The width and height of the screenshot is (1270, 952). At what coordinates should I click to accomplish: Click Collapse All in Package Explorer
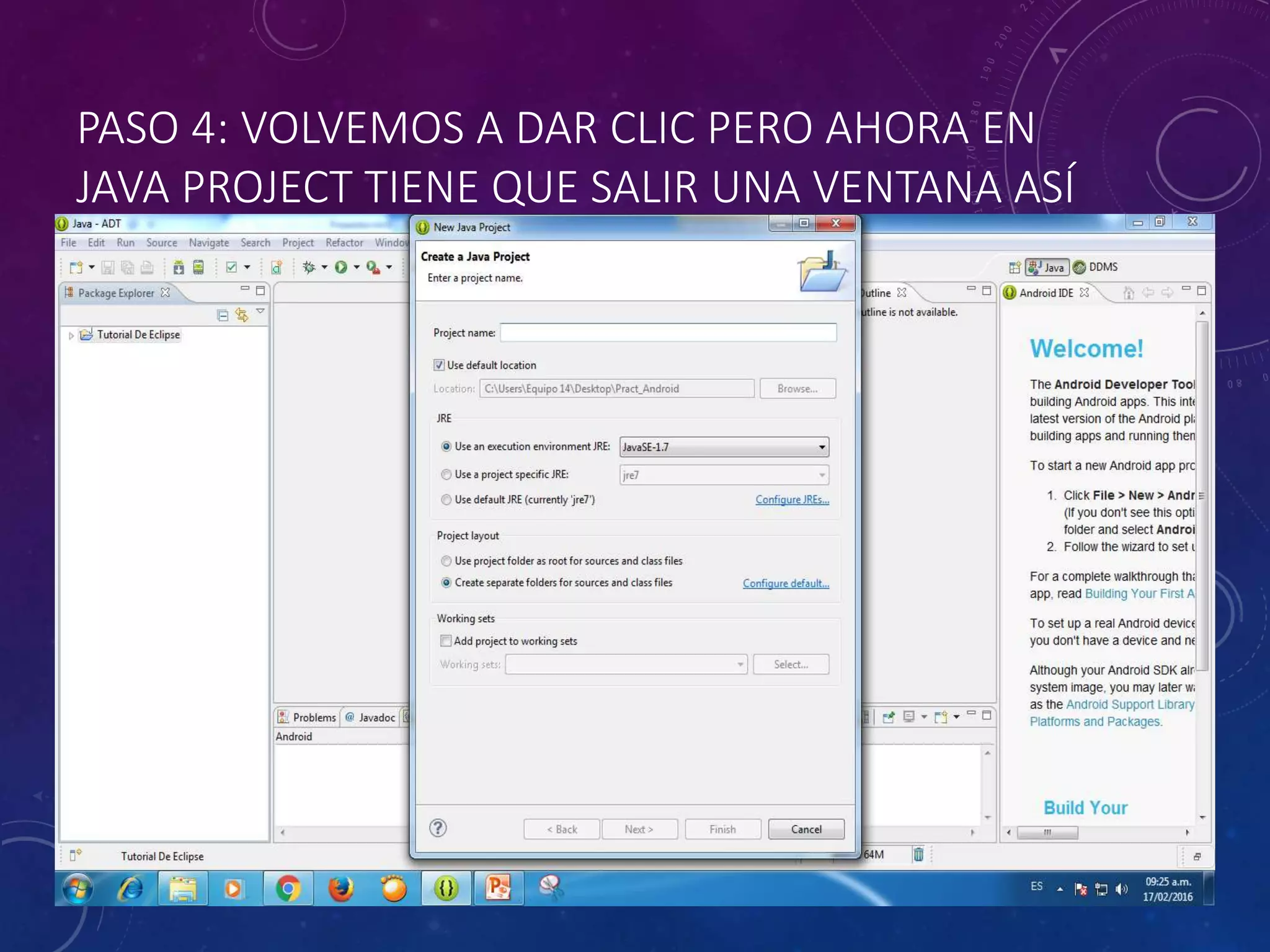pos(223,315)
